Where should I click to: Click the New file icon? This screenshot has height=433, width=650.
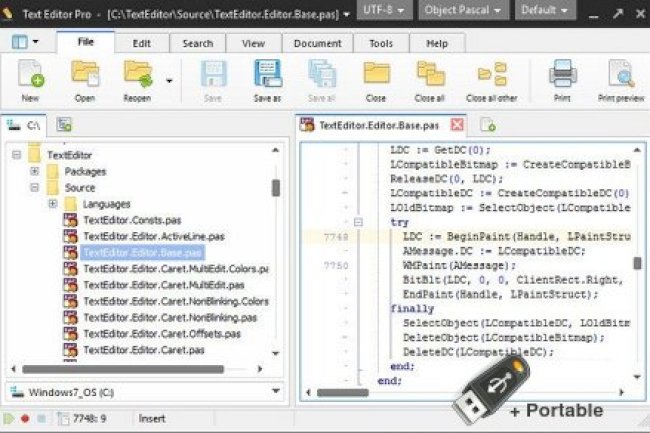click(30, 77)
